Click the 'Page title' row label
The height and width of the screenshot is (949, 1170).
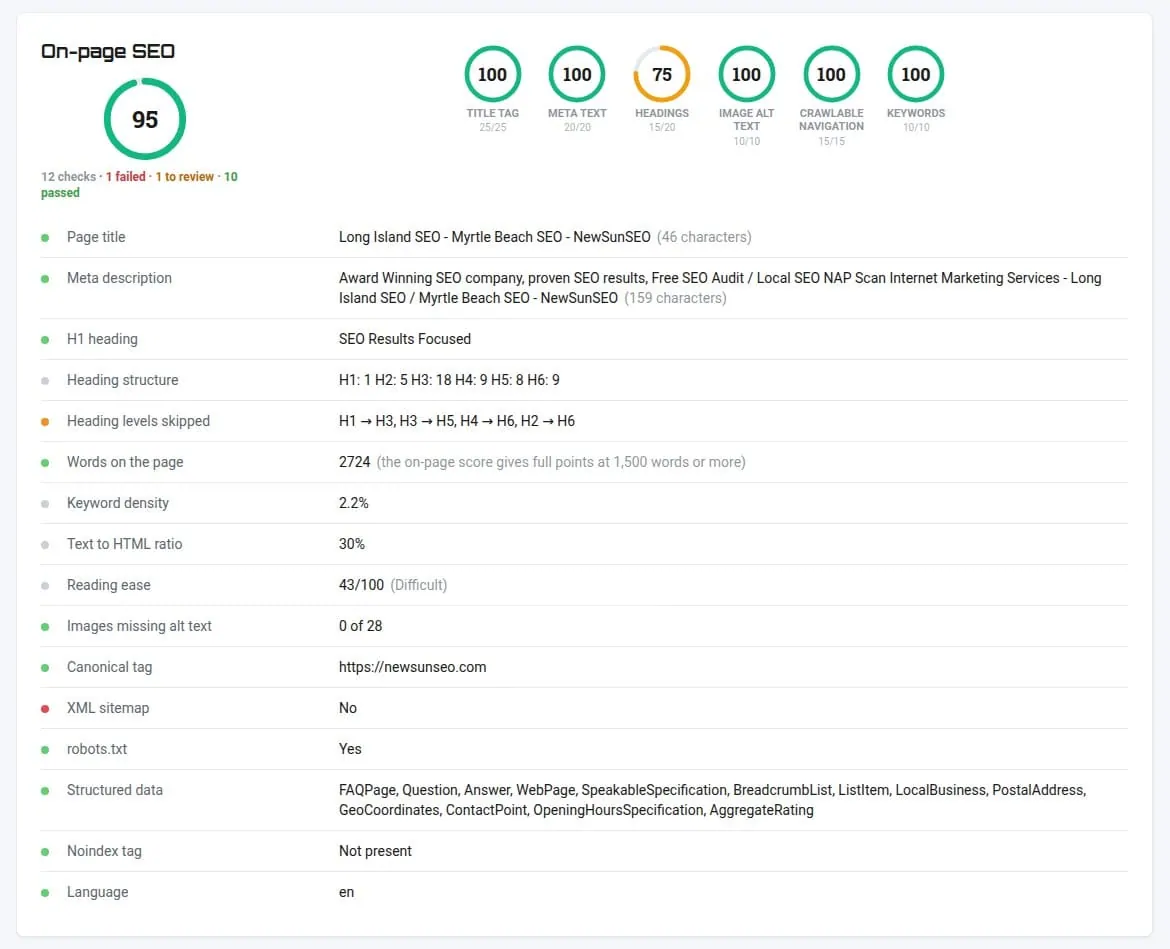click(96, 237)
